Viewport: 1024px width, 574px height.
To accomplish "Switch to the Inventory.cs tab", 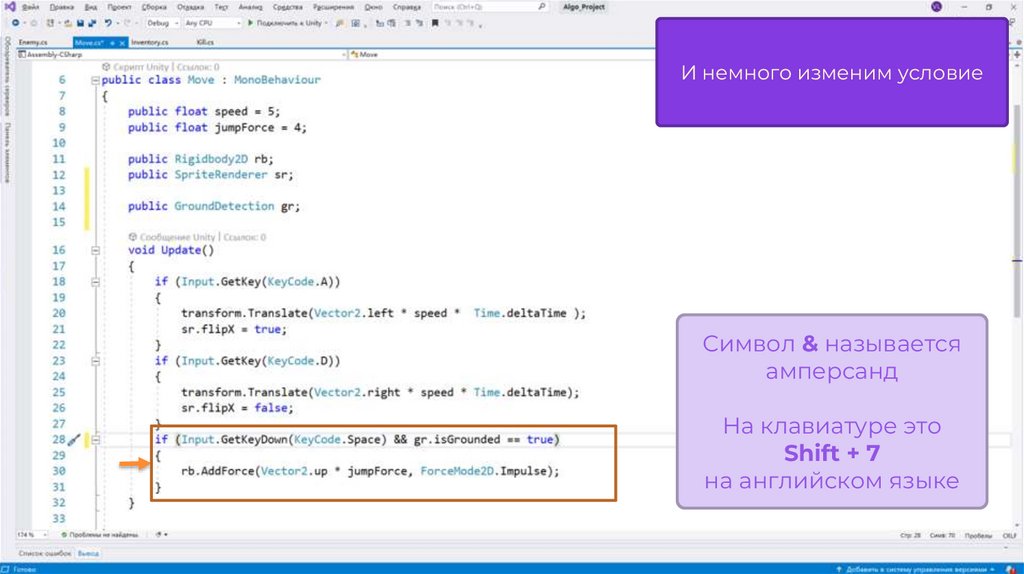I will click(150, 42).
